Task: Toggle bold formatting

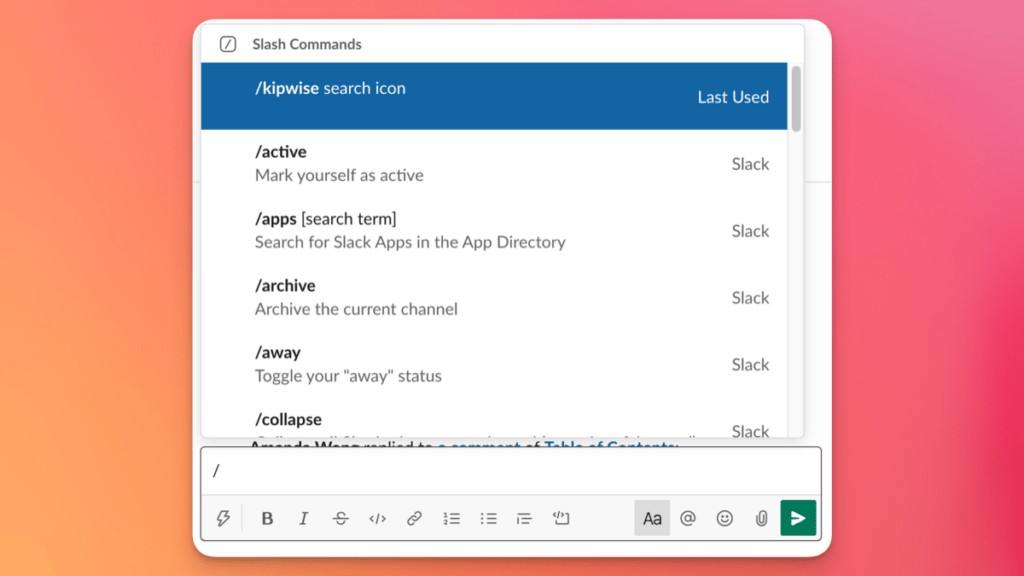Action: [x=267, y=518]
